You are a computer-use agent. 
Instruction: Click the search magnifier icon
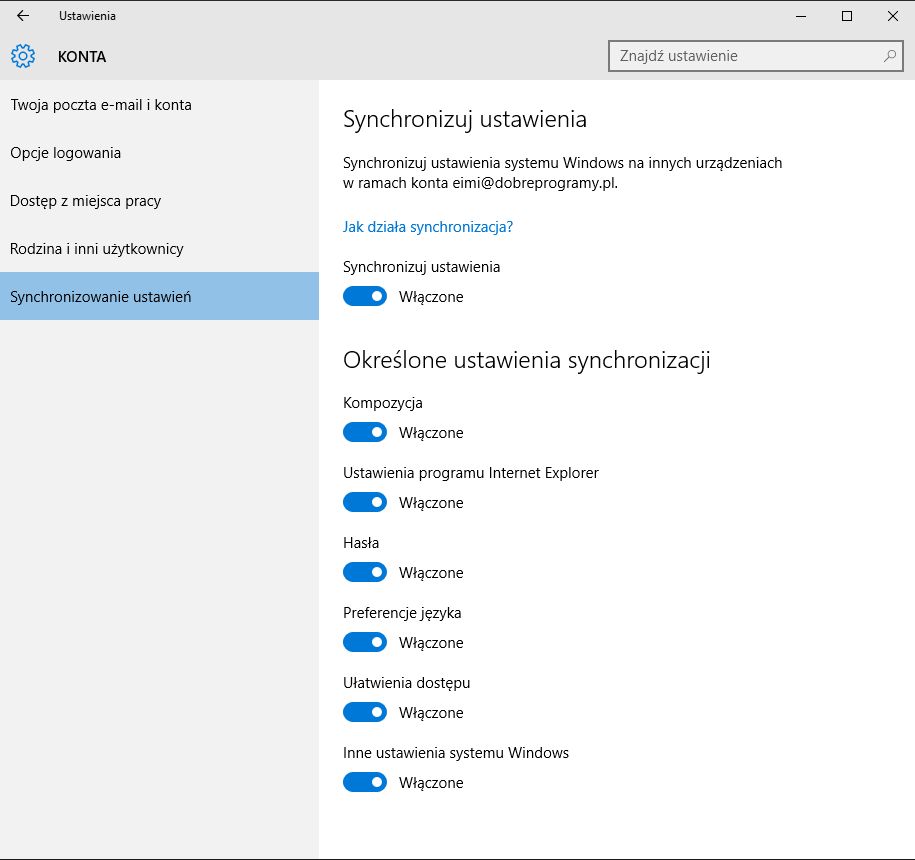pos(889,56)
